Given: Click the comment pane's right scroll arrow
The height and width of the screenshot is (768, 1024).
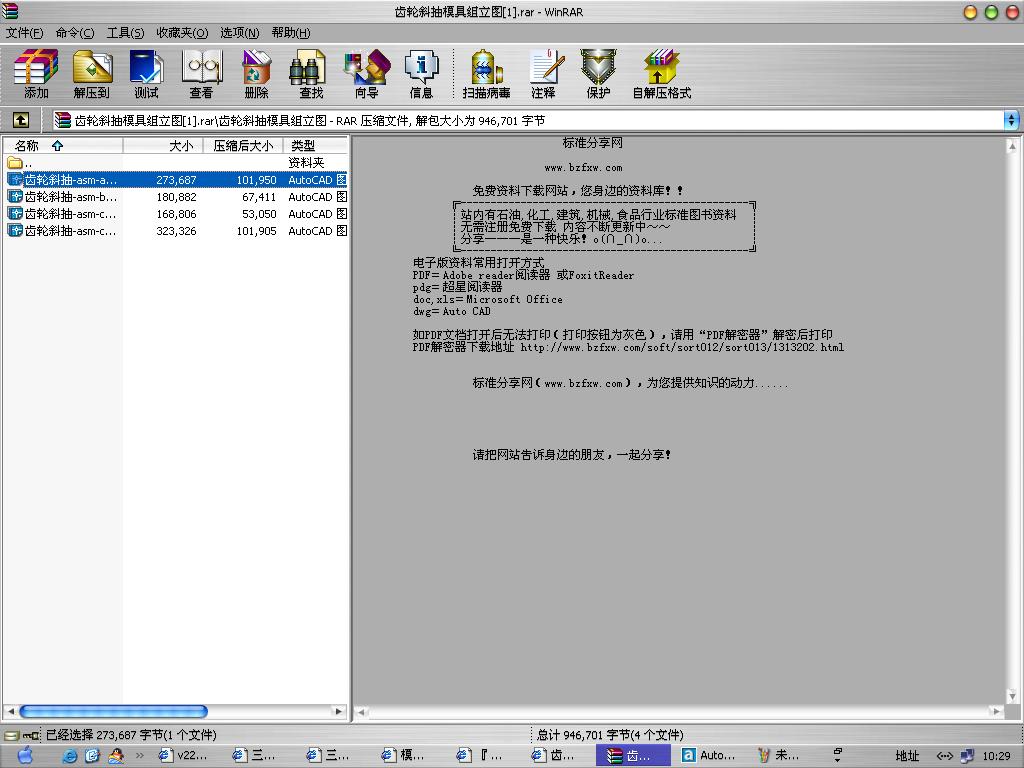Looking at the screenshot, I should tap(995, 712).
